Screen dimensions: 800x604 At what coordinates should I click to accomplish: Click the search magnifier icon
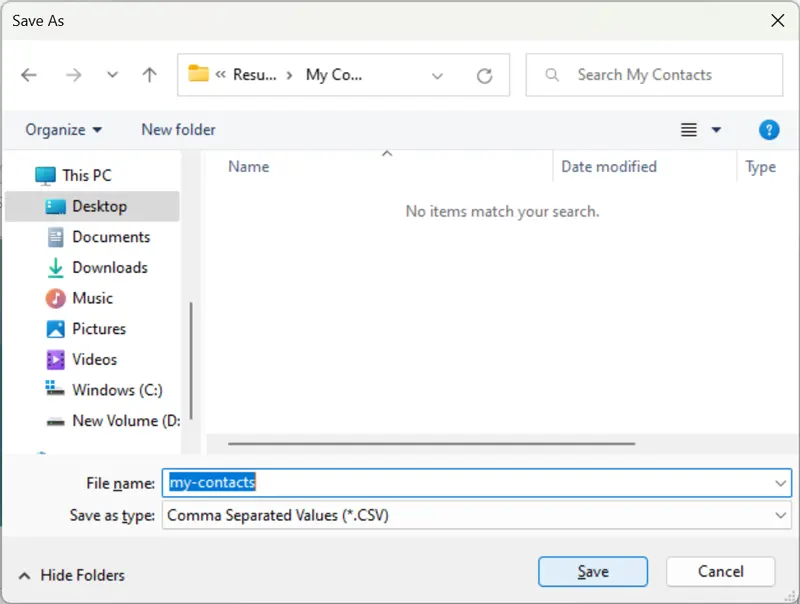[552, 75]
